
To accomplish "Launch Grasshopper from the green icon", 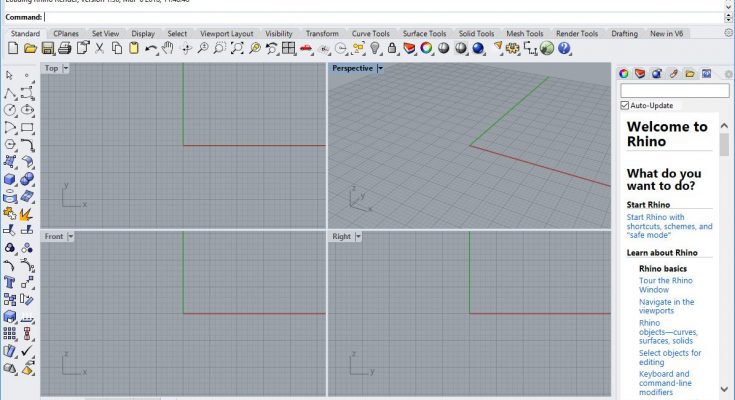I will [x=547, y=48].
